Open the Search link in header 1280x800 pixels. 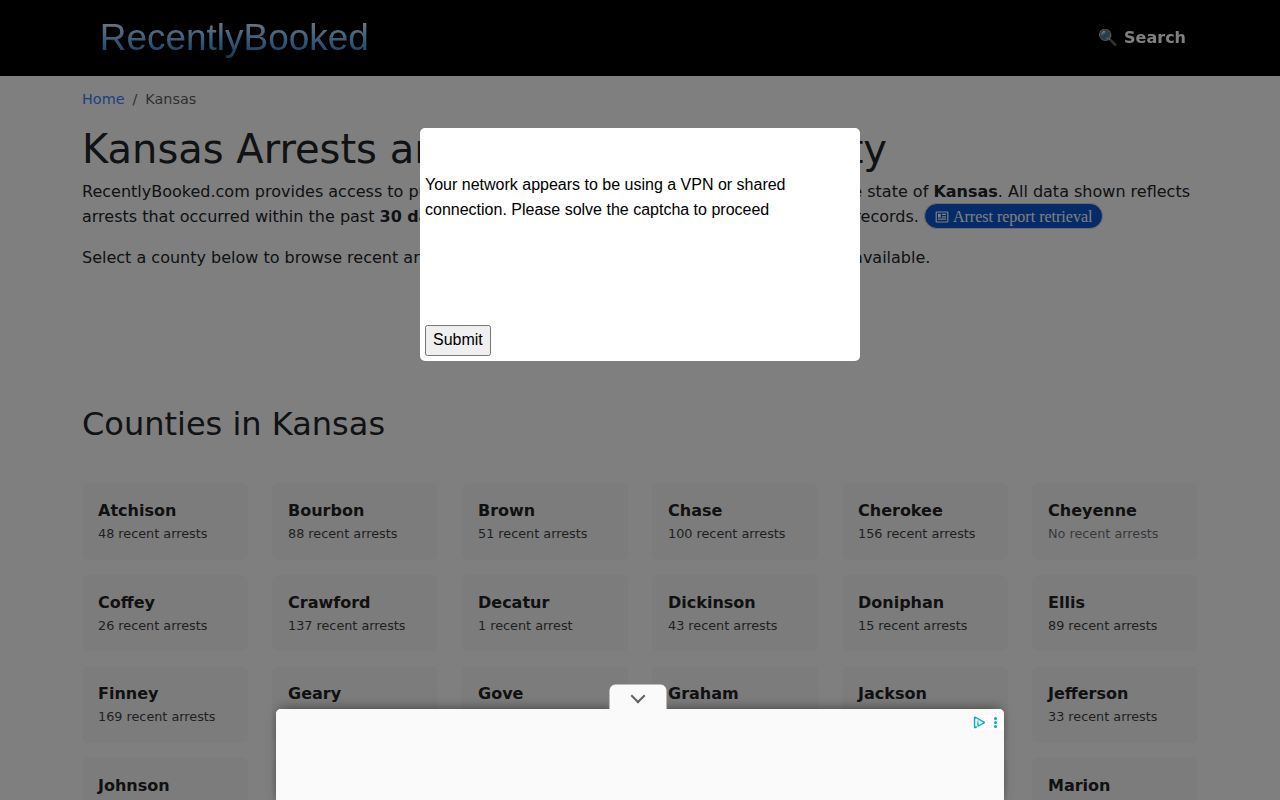pos(1142,37)
